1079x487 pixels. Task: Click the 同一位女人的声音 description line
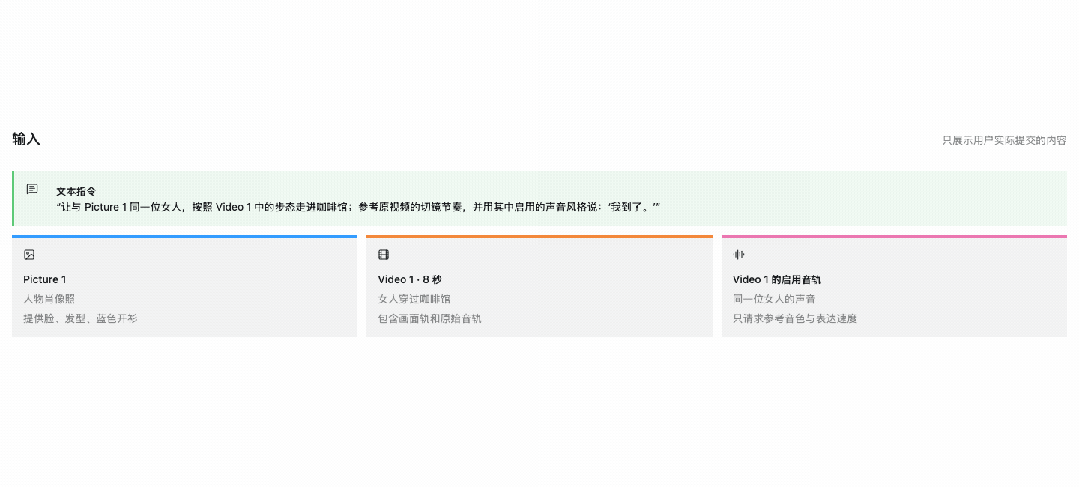coord(774,299)
